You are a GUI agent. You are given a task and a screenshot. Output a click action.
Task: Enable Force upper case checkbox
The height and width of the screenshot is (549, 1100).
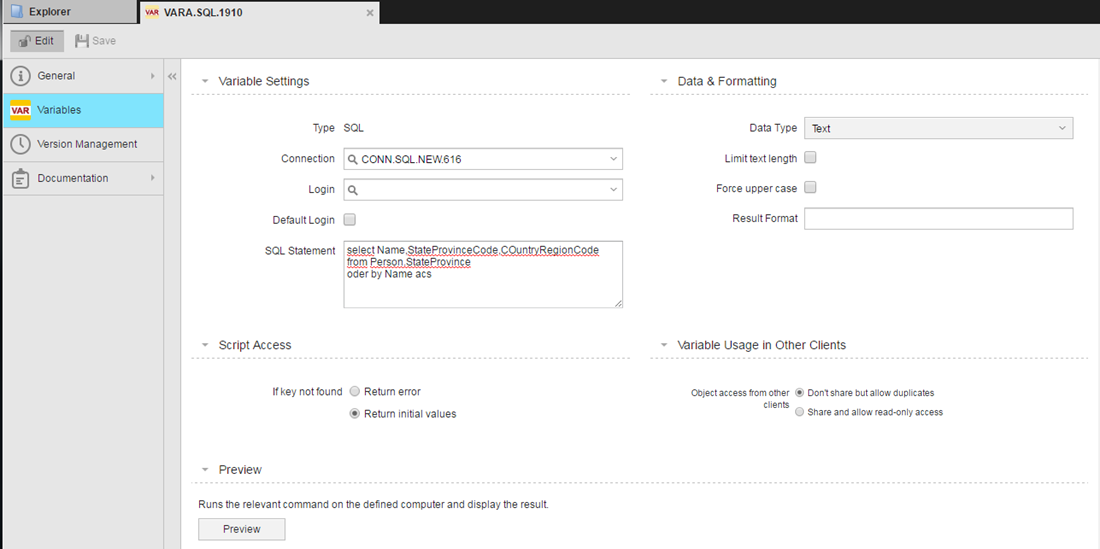point(810,187)
